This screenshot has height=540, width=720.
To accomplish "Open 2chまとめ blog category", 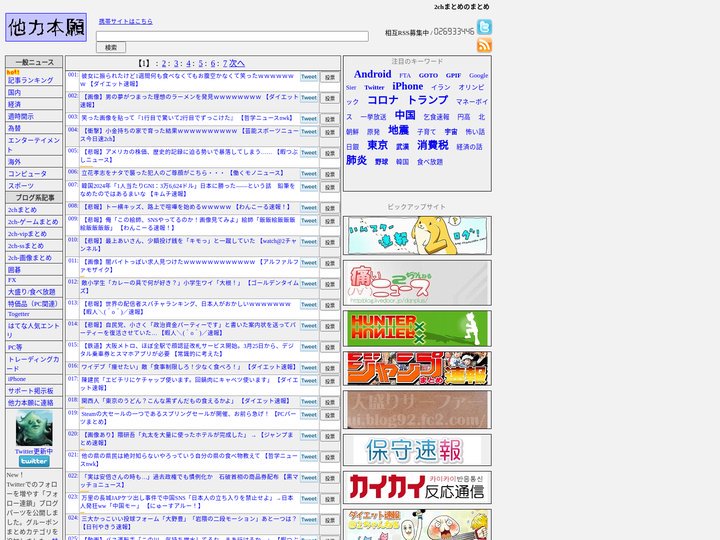I will (22, 210).
